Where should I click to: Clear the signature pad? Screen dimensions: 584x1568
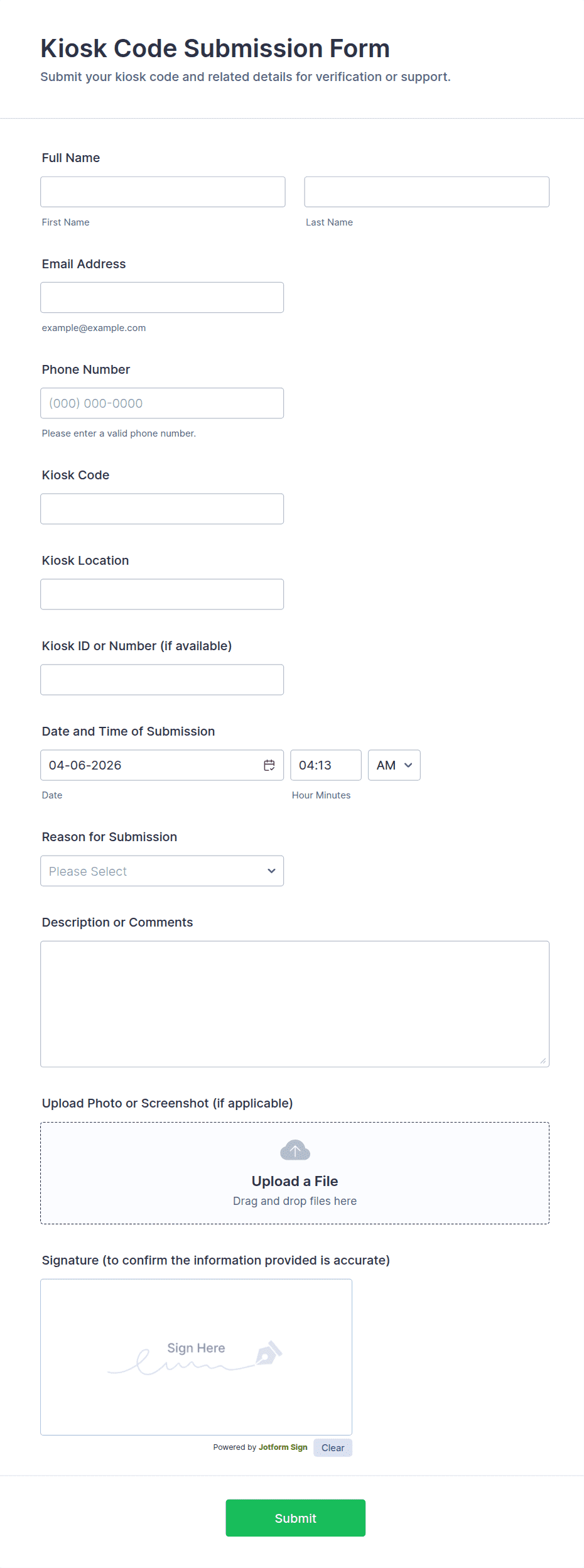pyautogui.click(x=332, y=1447)
